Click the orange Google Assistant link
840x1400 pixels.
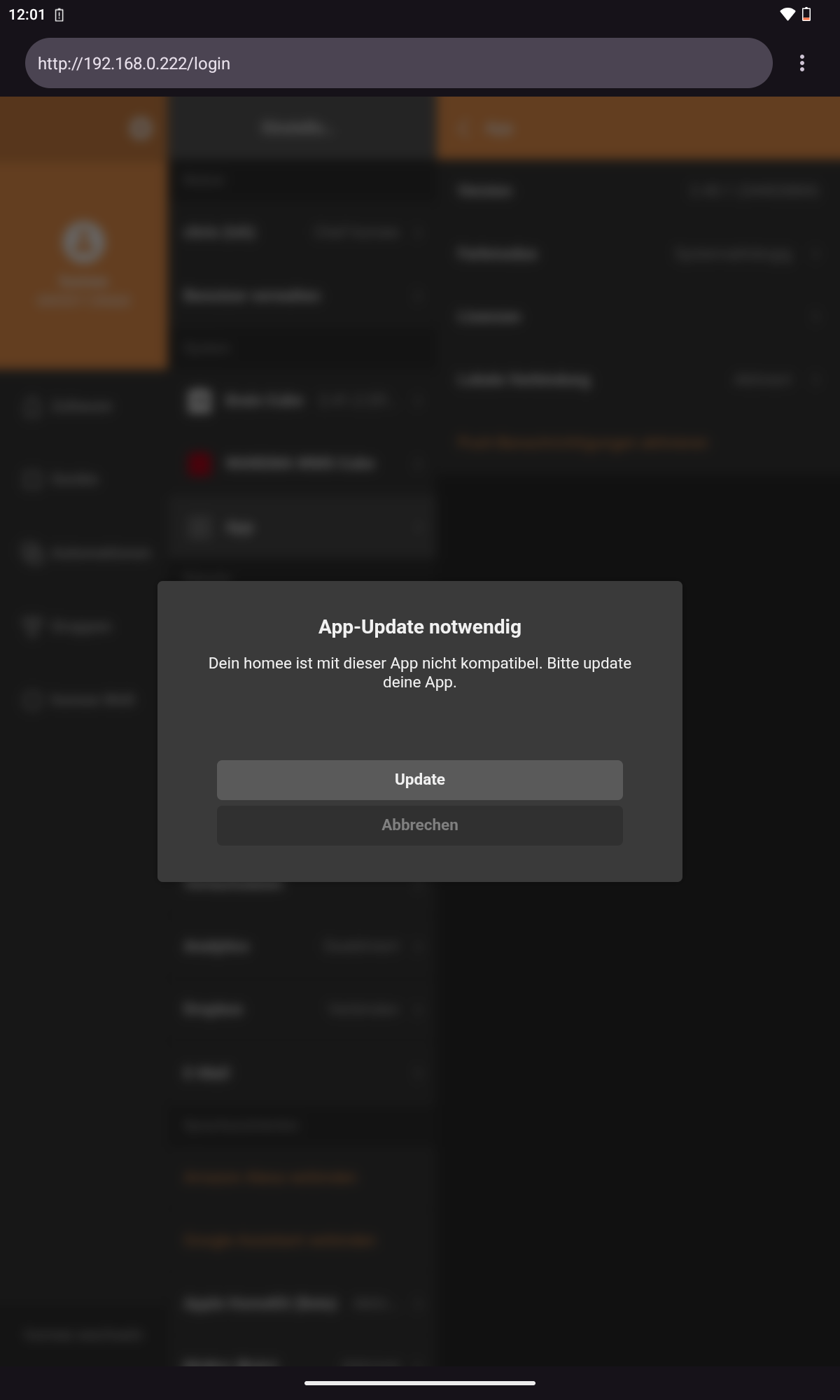[280, 1240]
